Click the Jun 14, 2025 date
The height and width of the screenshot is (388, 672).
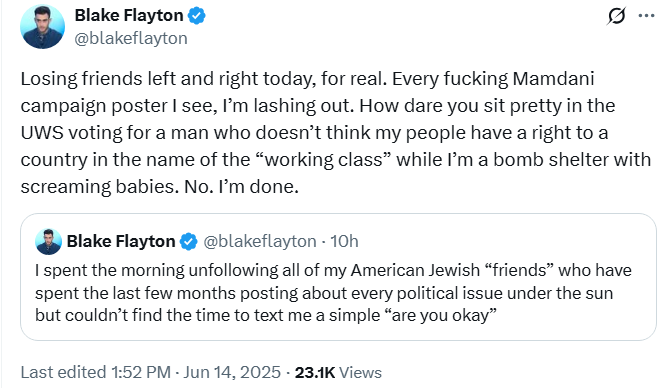232,372
